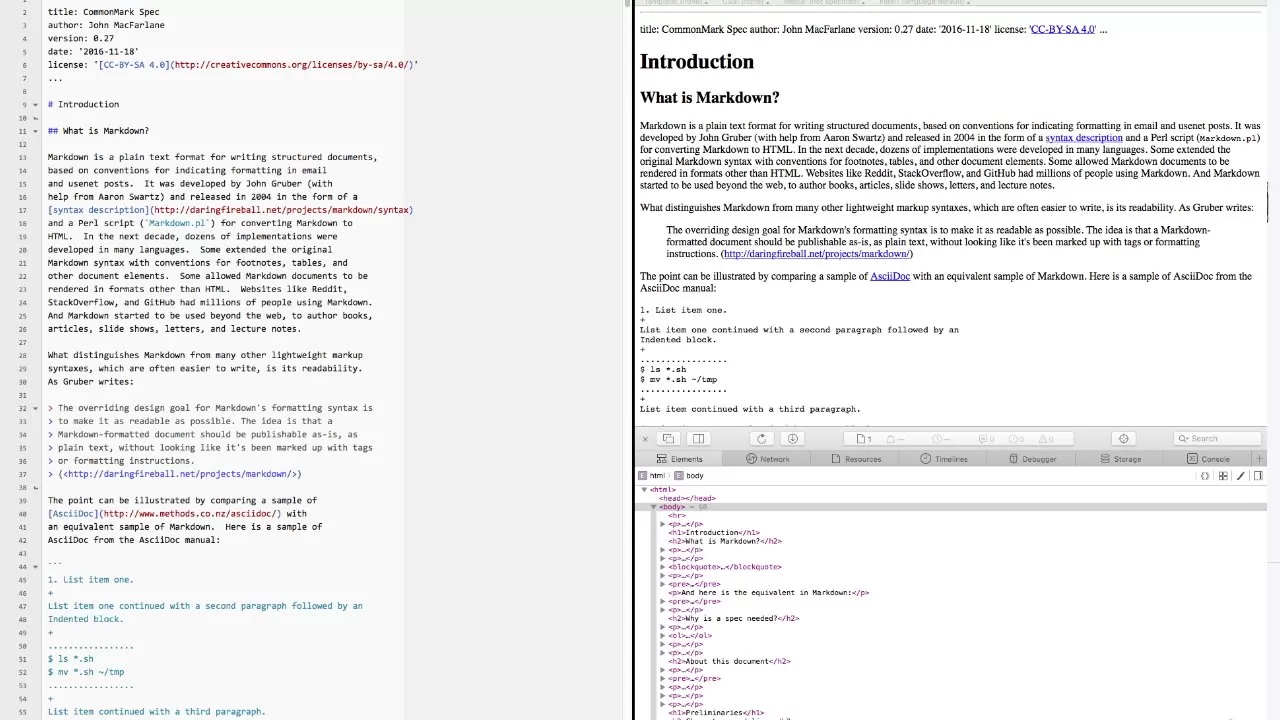
Task: Open the 'CC-BY-SA 4.0' link in preview
Action: point(1062,29)
